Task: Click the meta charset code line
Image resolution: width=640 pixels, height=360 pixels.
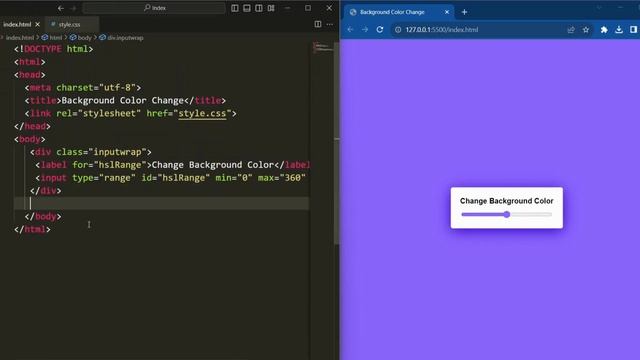Action: click(x=82, y=88)
